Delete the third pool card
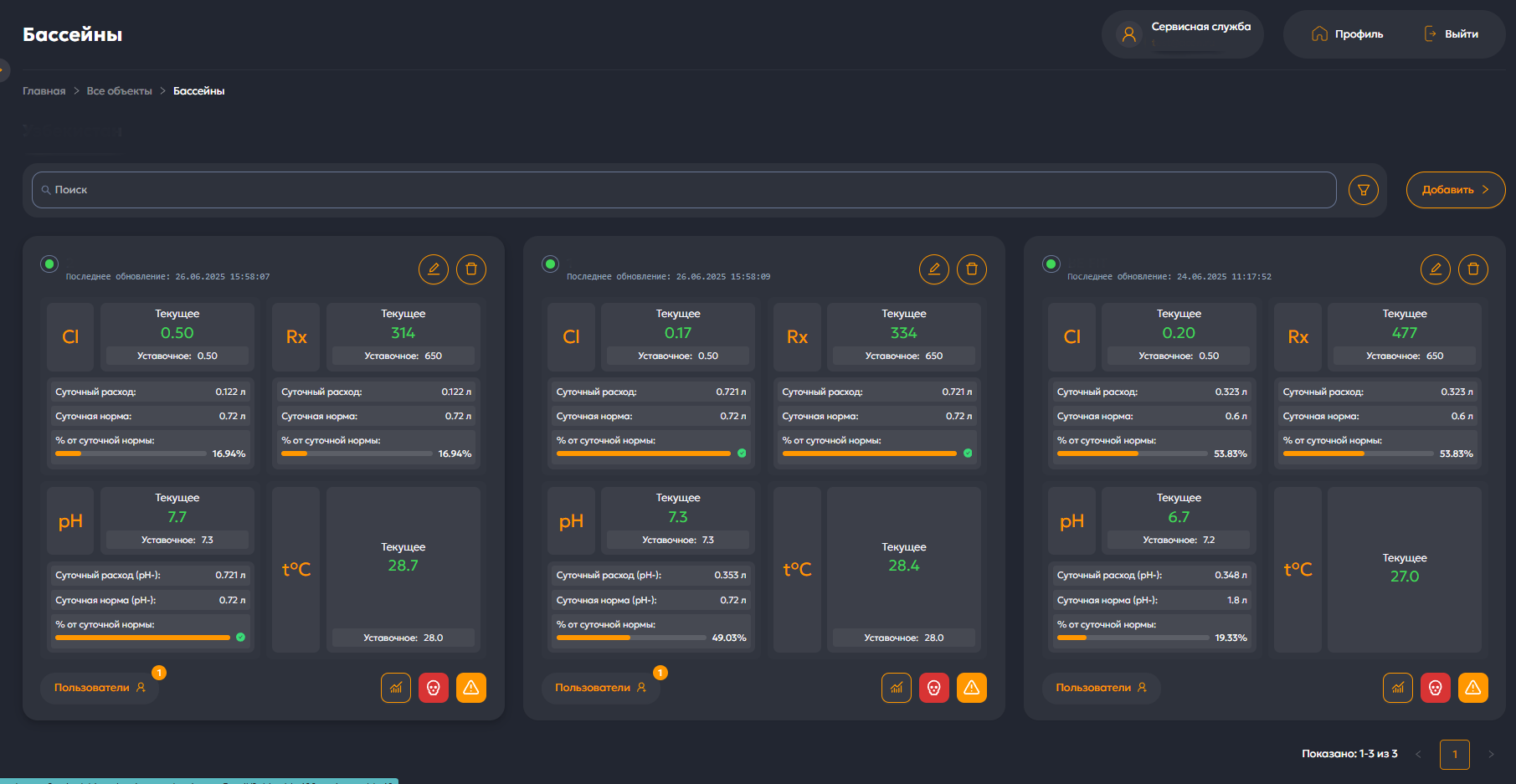Screen dimensions: 1516x784 [x=1472, y=269]
